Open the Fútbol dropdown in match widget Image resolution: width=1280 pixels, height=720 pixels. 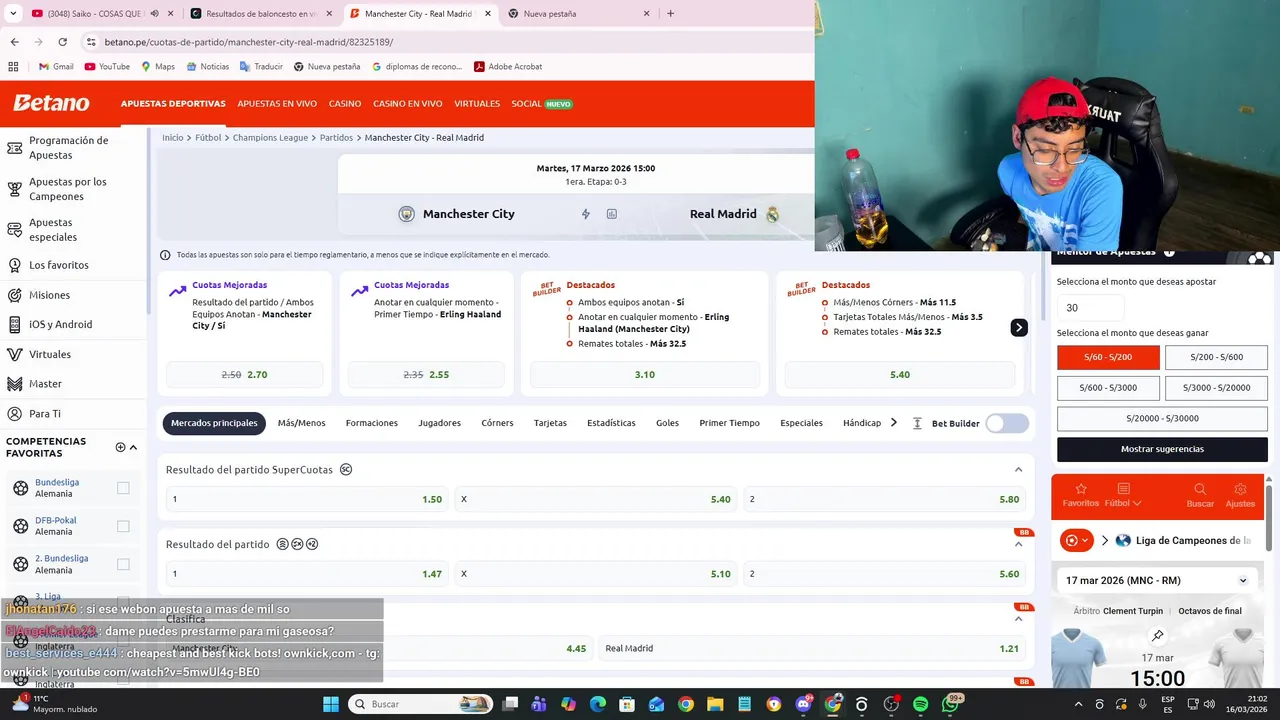pos(1123,495)
